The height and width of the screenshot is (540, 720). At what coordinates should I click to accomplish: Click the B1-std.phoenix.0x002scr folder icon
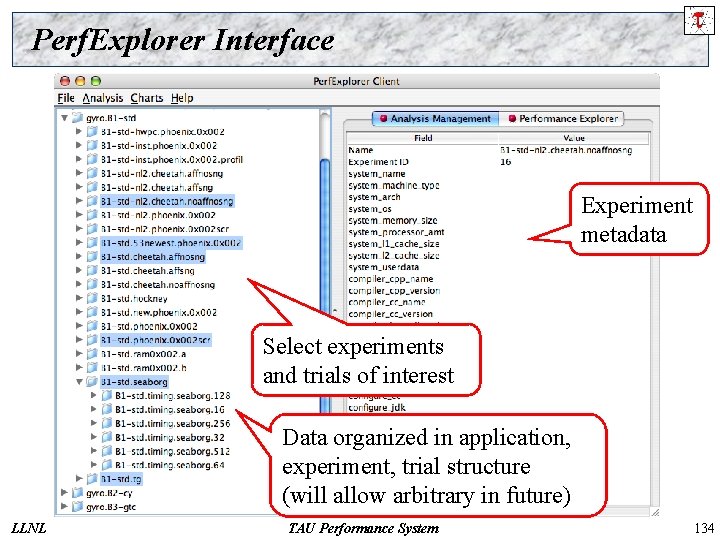coord(92,340)
